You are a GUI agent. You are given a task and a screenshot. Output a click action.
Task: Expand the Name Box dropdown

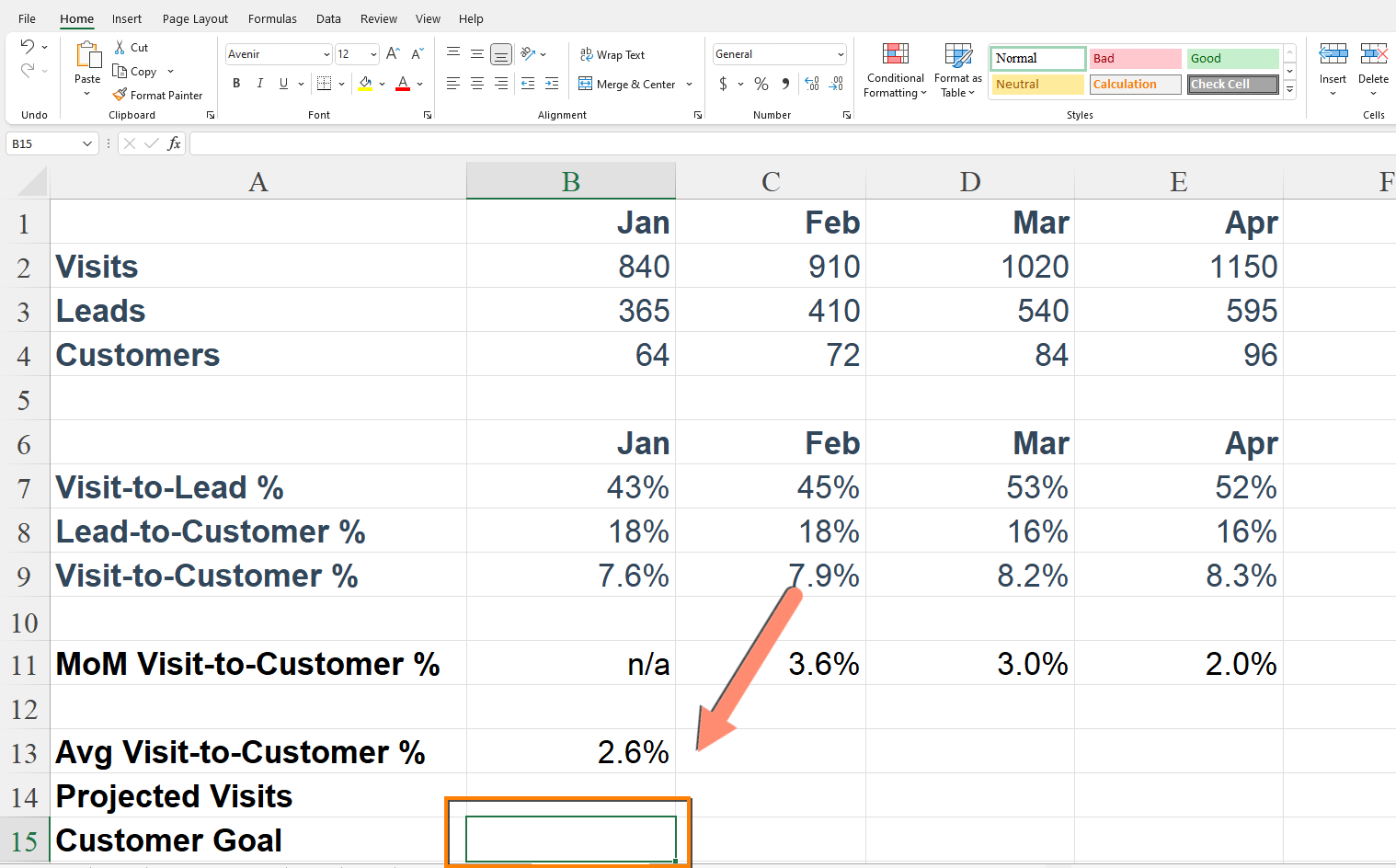(x=87, y=143)
